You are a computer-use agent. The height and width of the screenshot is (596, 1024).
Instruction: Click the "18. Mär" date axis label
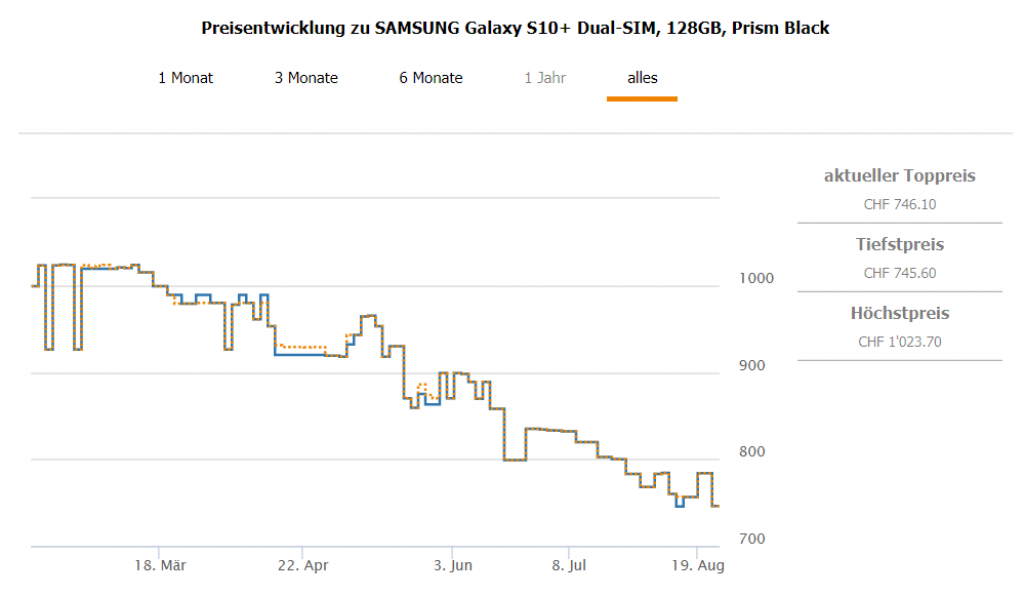click(160, 566)
